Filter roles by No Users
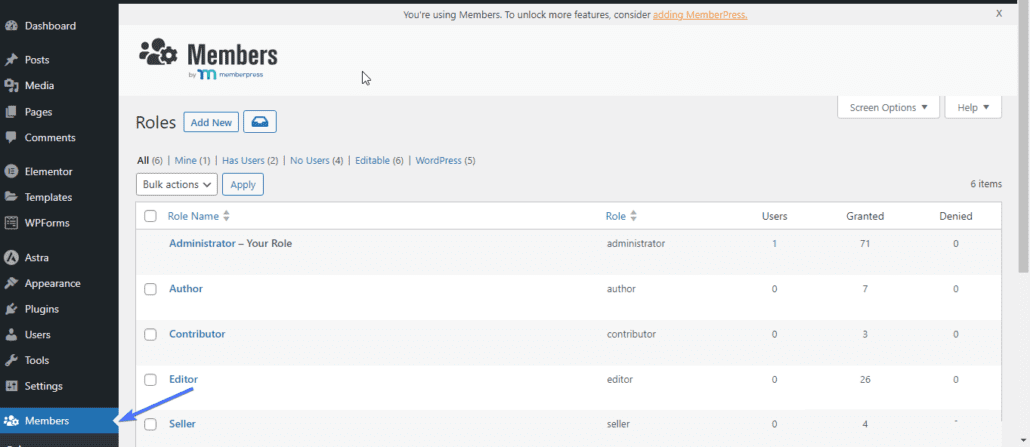This screenshot has width=1030, height=447. (317, 160)
